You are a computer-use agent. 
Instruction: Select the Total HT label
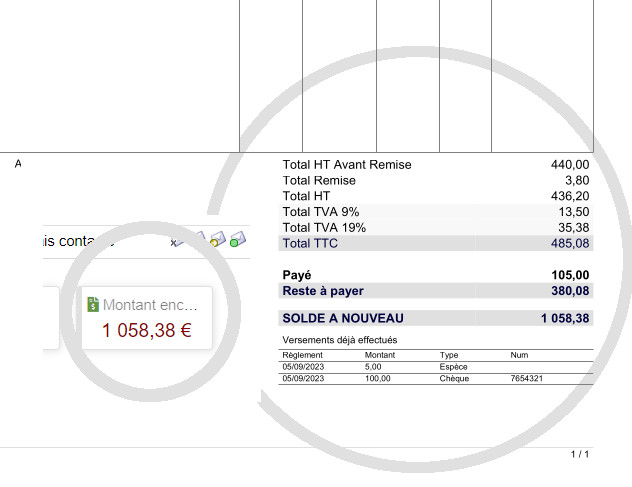306,196
